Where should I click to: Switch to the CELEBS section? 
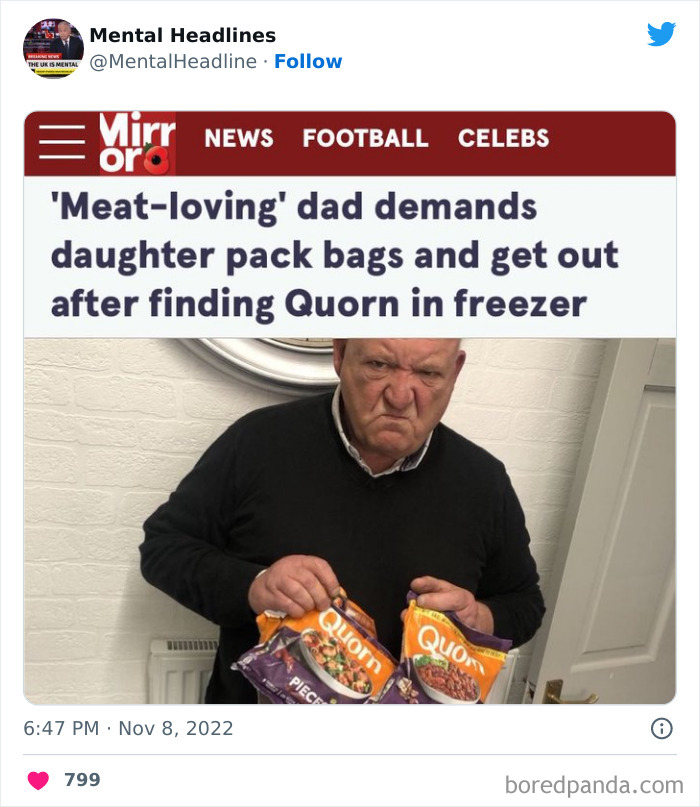click(504, 139)
